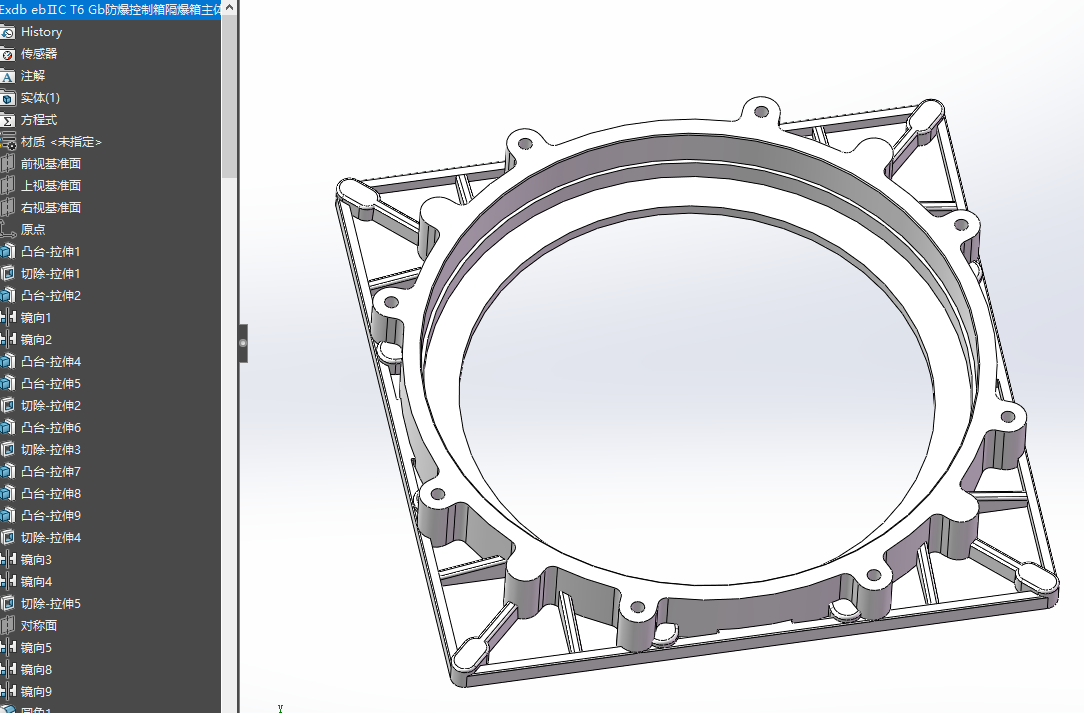Click the 材质 <未指定> material icon
This screenshot has width=1084, height=713.
point(8,142)
